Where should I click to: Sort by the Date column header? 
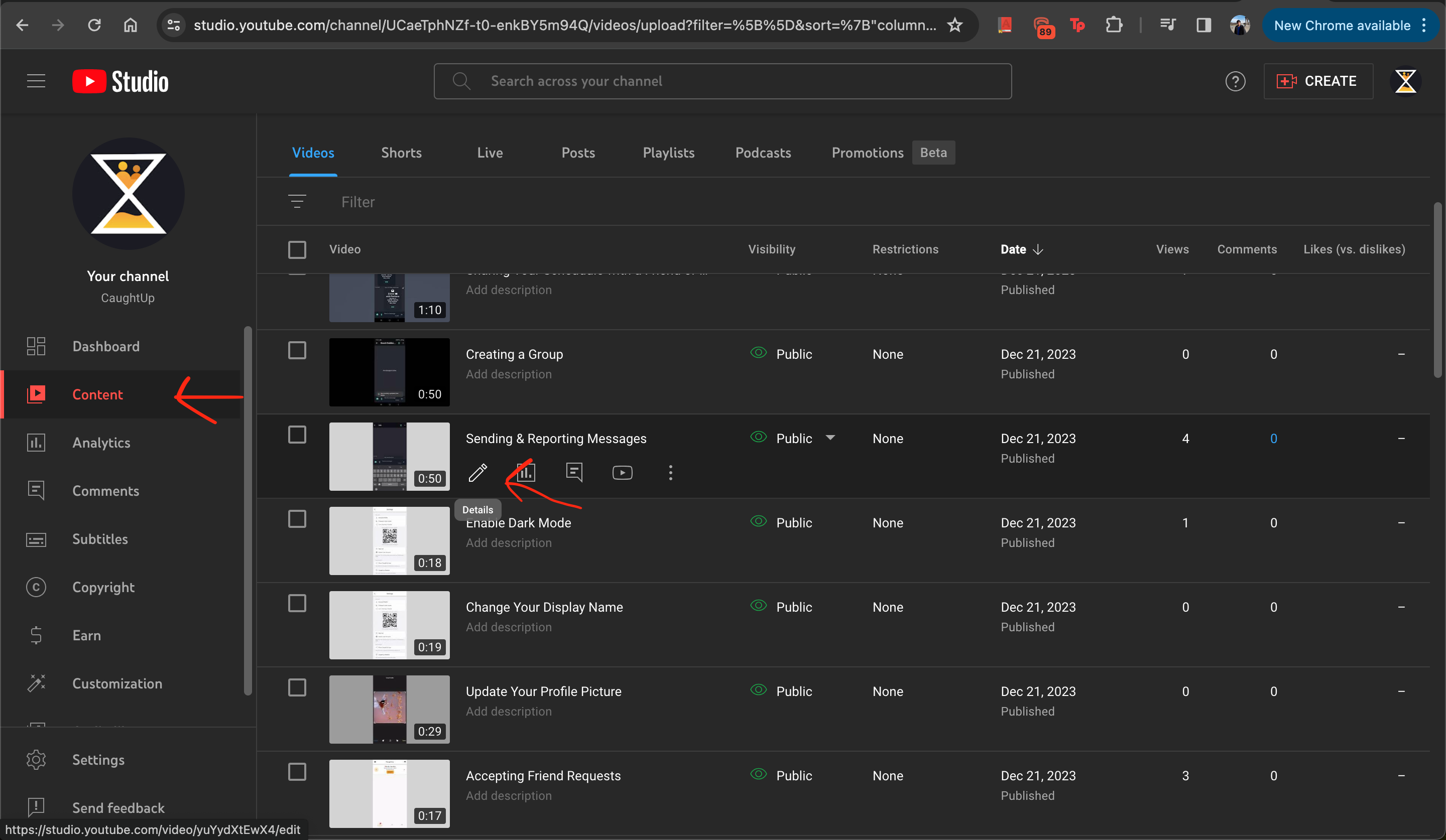[1021, 249]
